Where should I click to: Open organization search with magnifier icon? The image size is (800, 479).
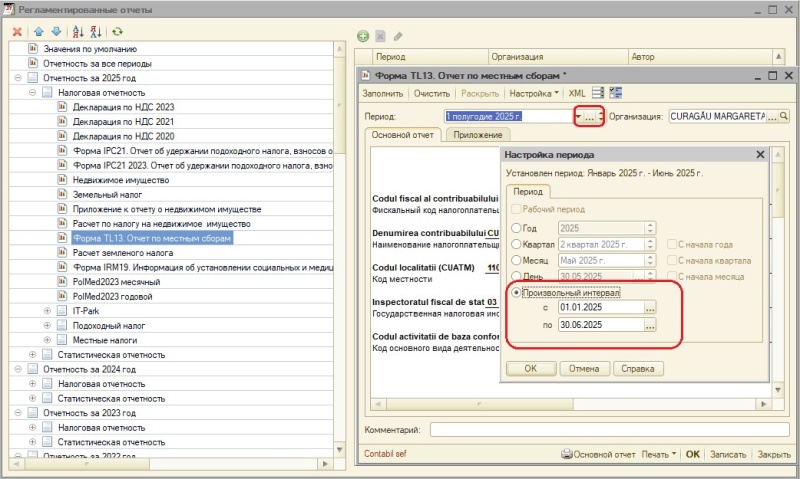pos(784,116)
